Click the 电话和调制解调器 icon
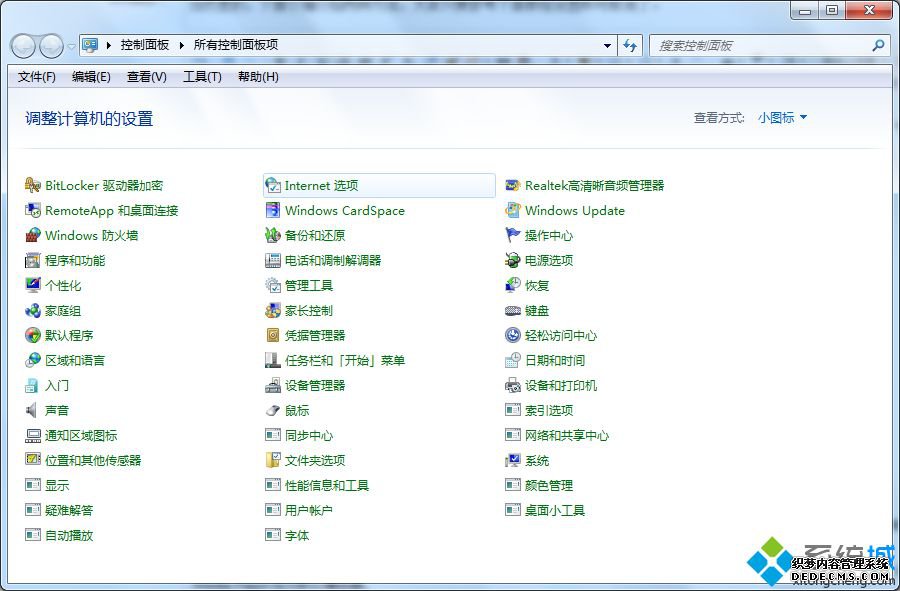The width and height of the screenshot is (900, 591). click(x=273, y=260)
